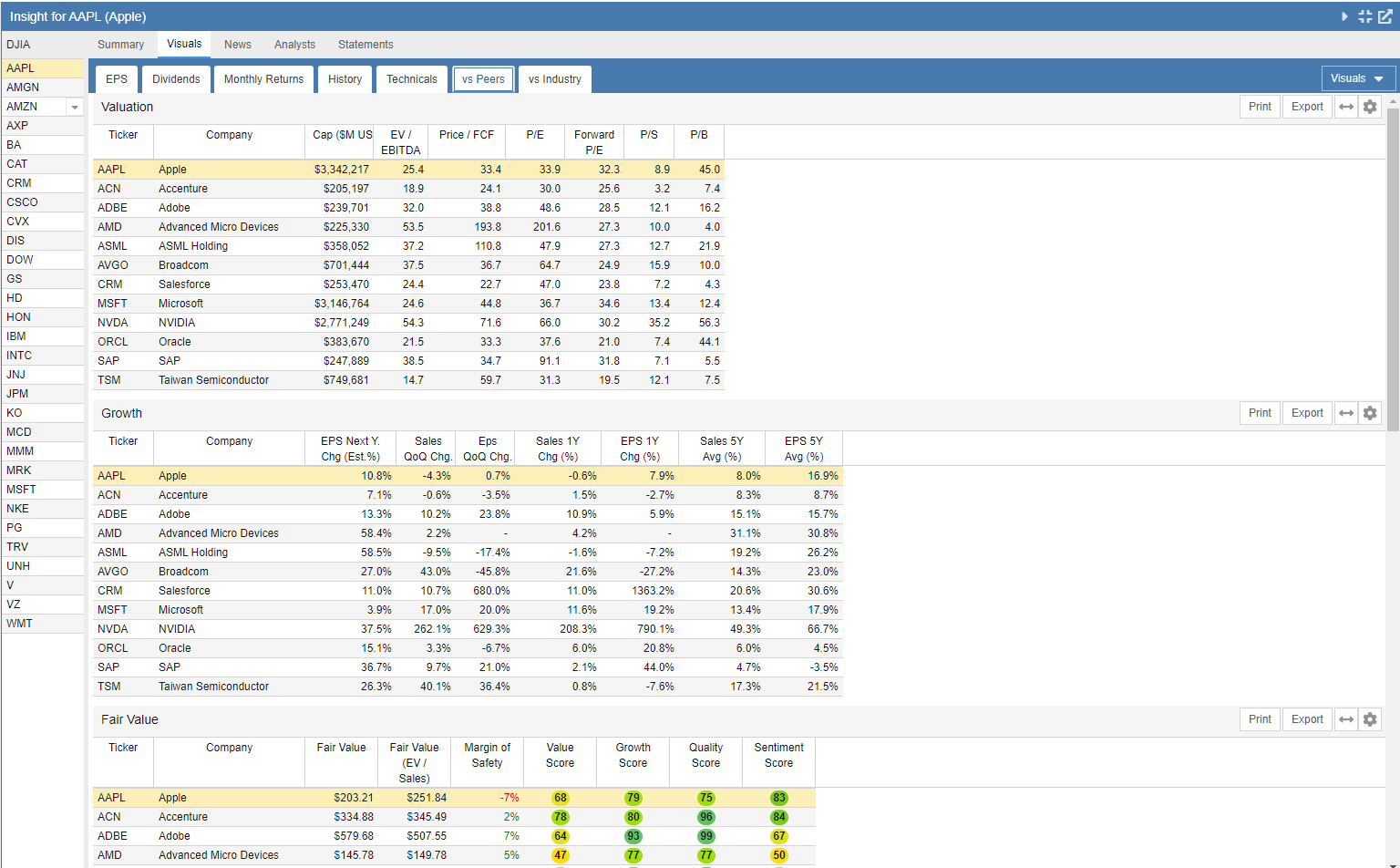Click Adobe's quality score badge 99

point(706,836)
